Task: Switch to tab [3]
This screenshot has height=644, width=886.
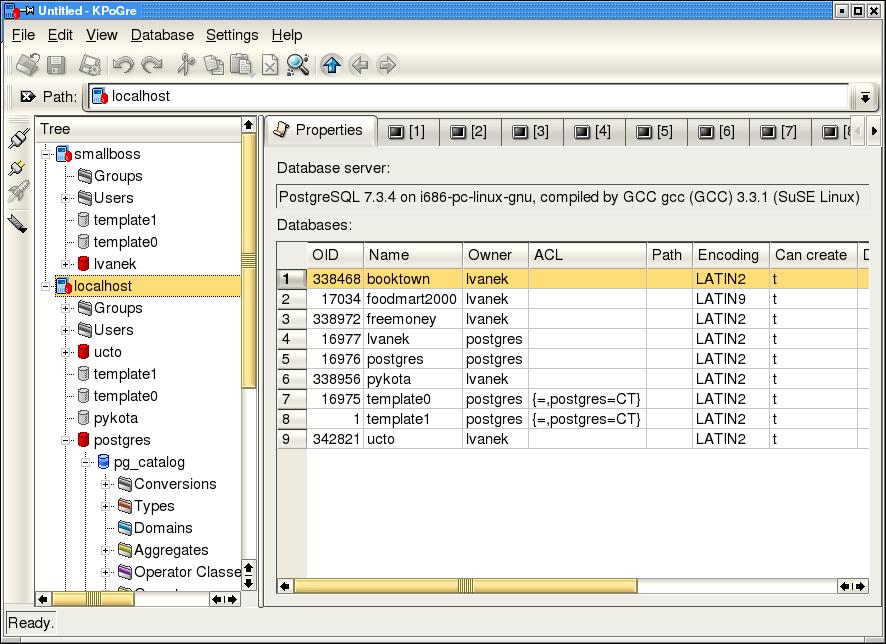Action: tap(530, 131)
